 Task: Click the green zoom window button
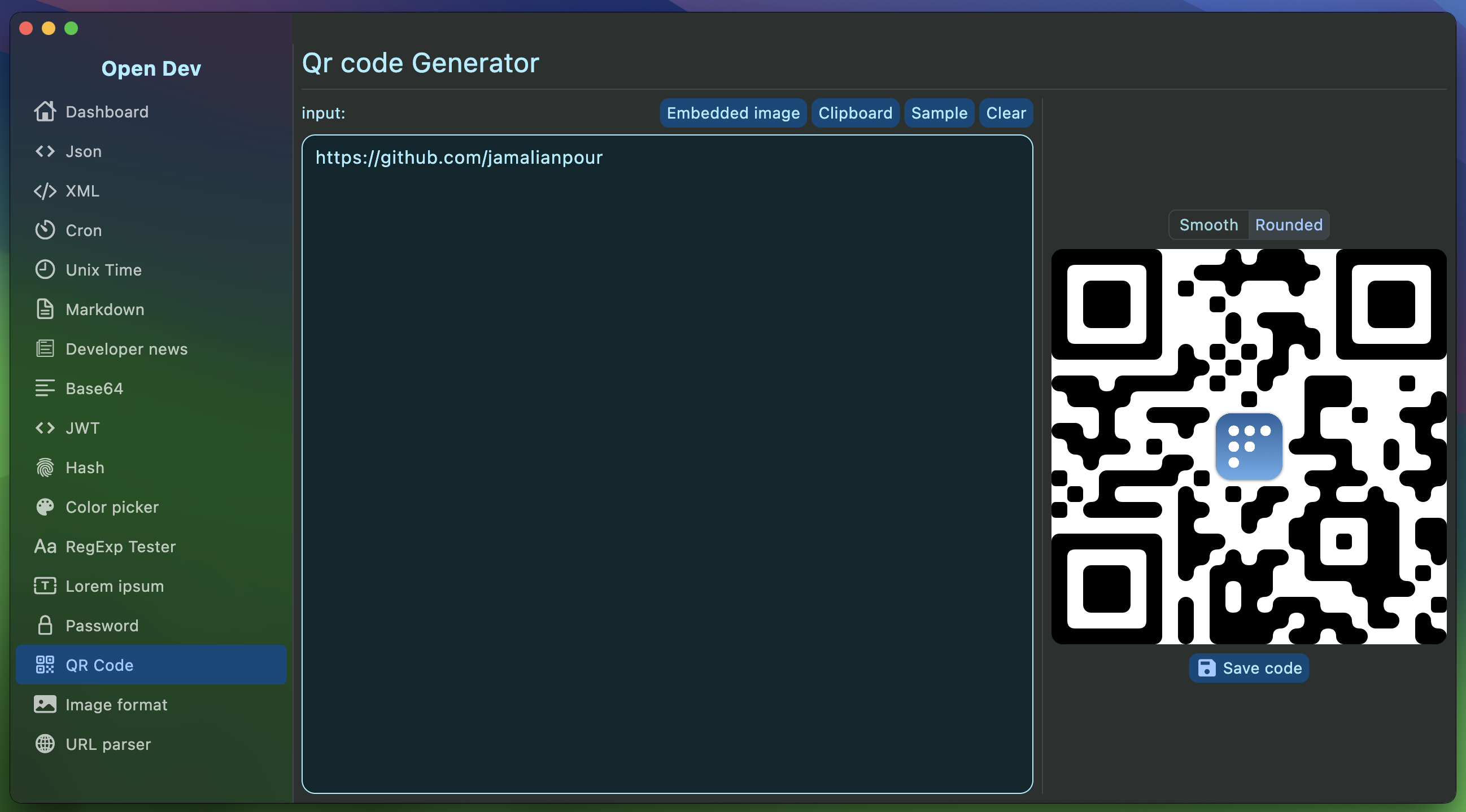click(x=71, y=28)
